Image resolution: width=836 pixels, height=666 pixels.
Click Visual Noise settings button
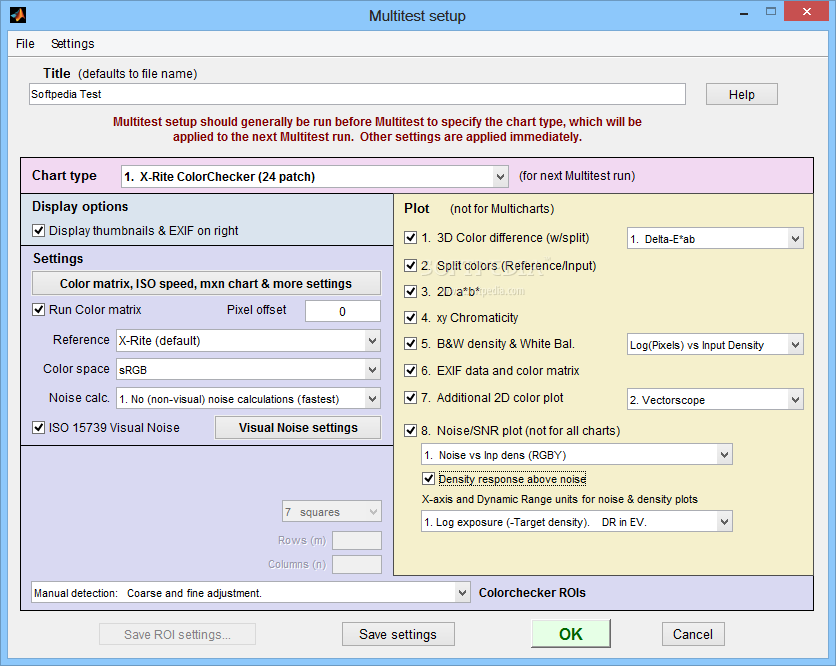pyautogui.click(x=298, y=428)
